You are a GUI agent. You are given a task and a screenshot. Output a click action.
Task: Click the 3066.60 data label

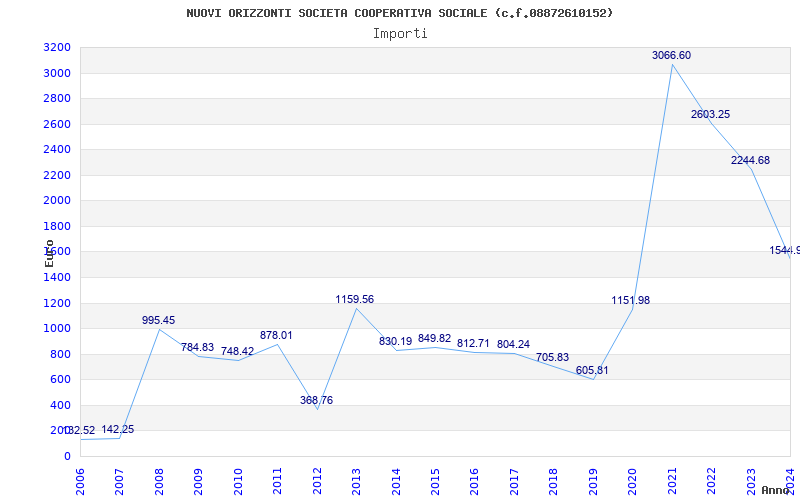click(671, 55)
